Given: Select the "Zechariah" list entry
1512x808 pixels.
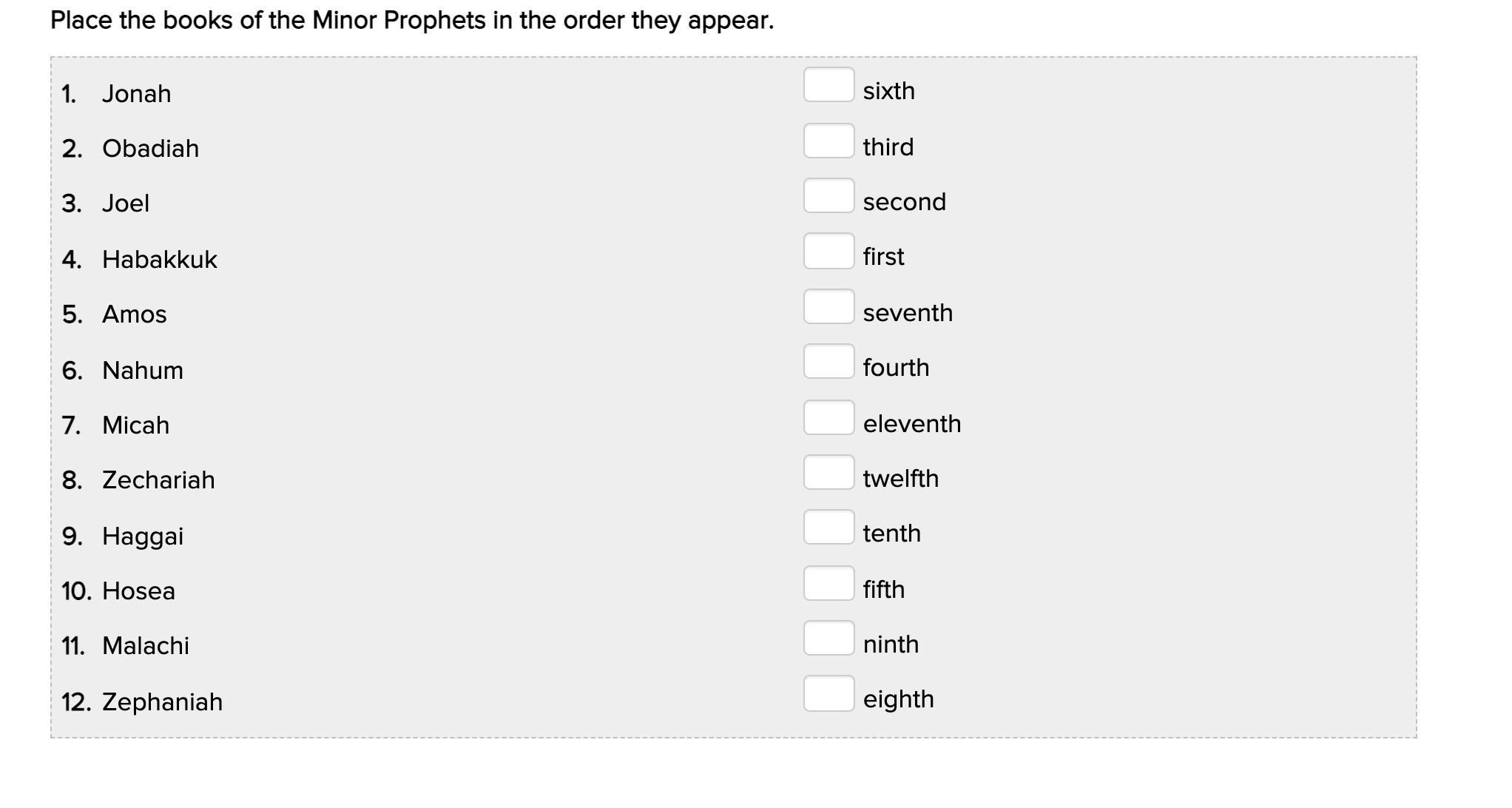Looking at the screenshot, I should (x=158, y=480).
